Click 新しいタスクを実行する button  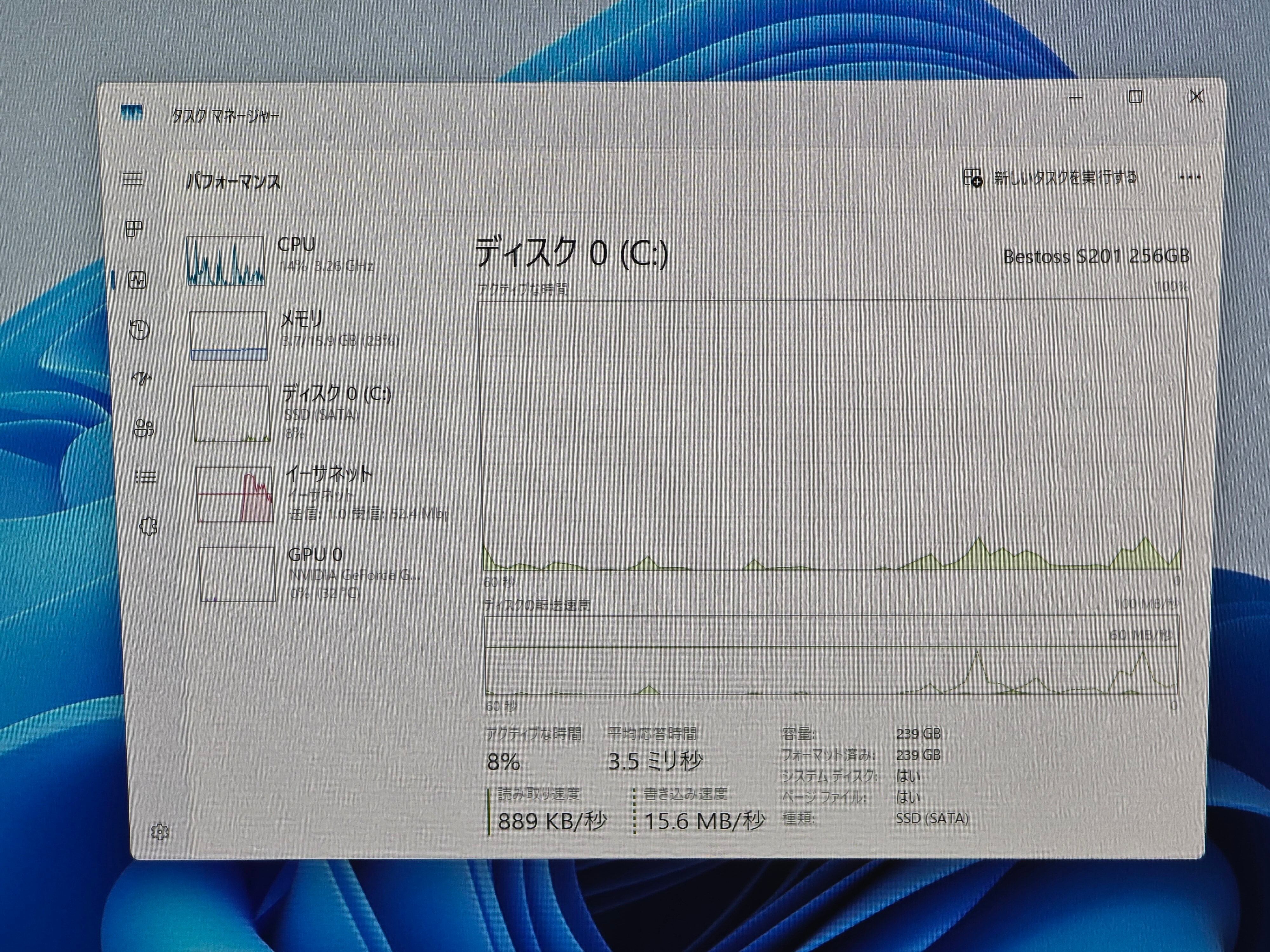point(1050,178)
